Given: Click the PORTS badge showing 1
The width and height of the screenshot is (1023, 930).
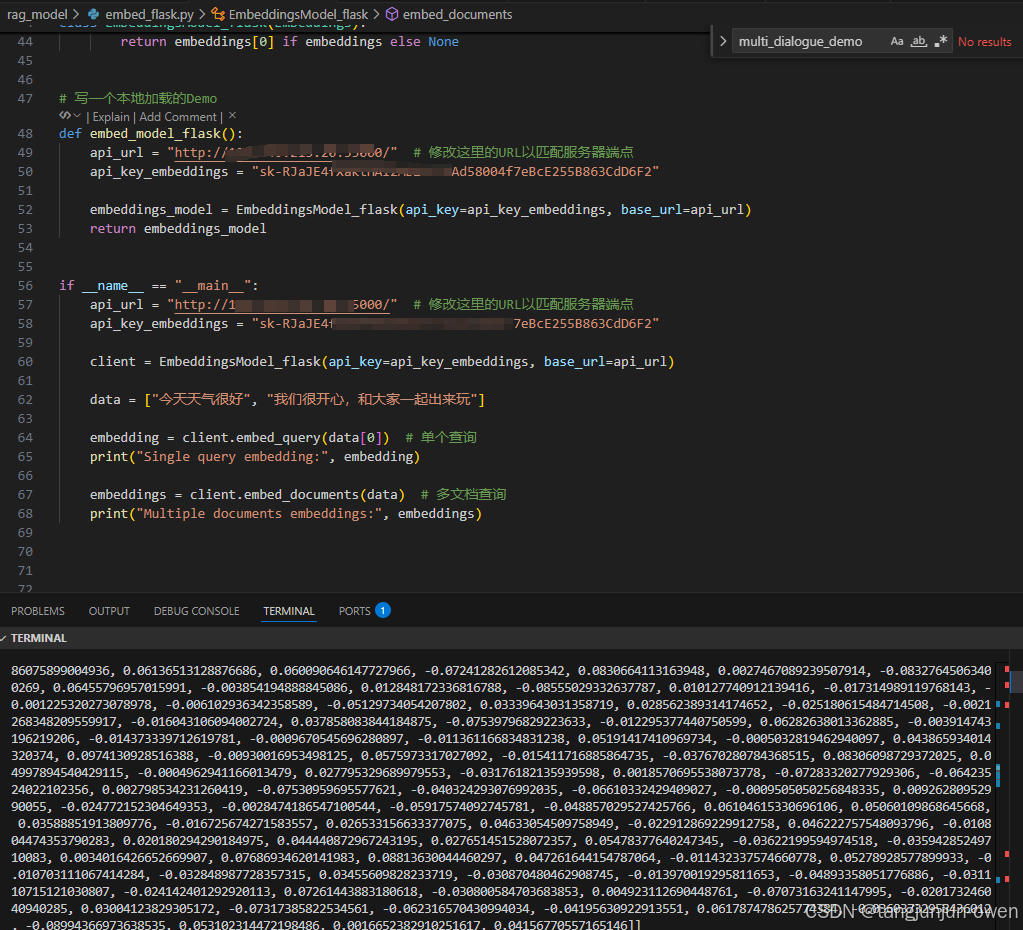Looking at the screenshot, I should 383,610.
